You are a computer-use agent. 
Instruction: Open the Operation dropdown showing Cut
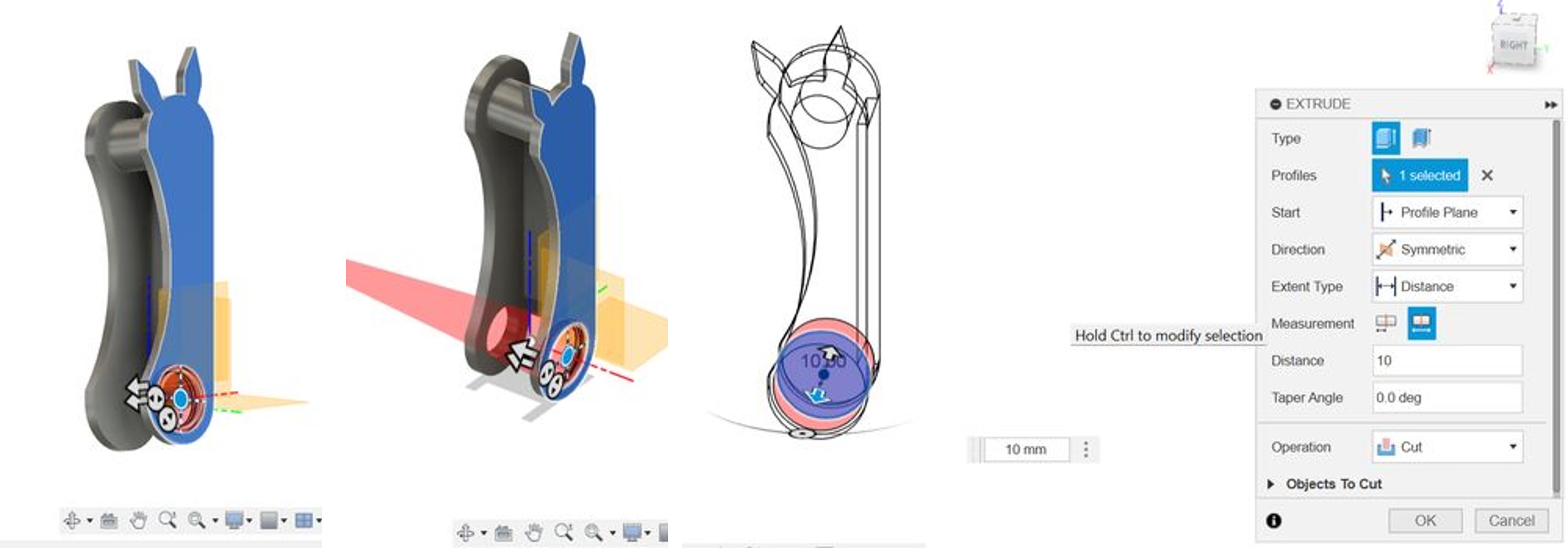point(1447,447)
